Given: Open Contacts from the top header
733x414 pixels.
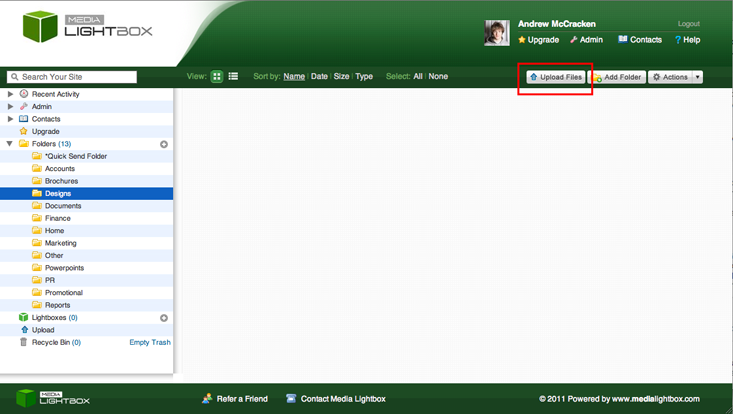Looking at the screenshot, I should (x=640, y=40).
